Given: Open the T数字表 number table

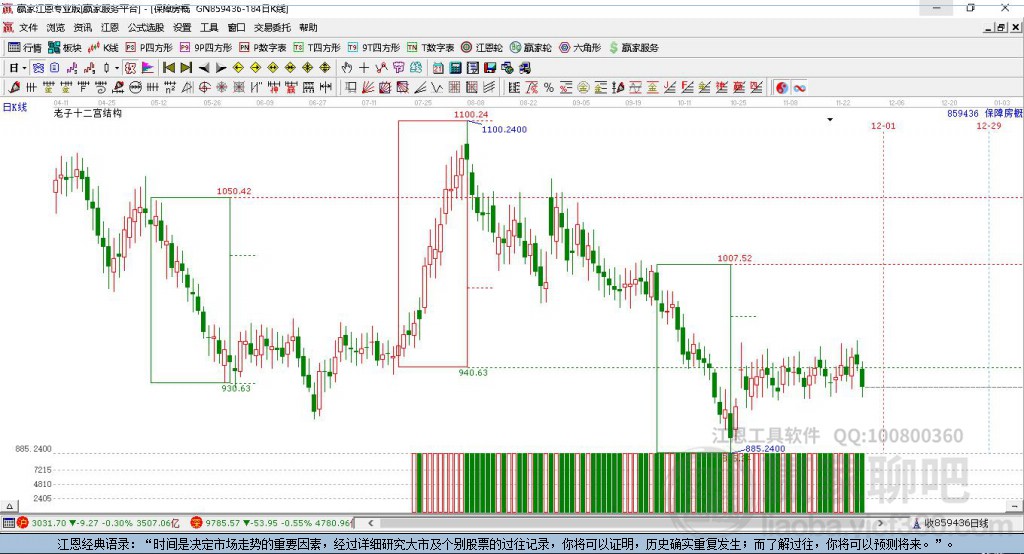Looking at the screenshot, I should [430, 48].
